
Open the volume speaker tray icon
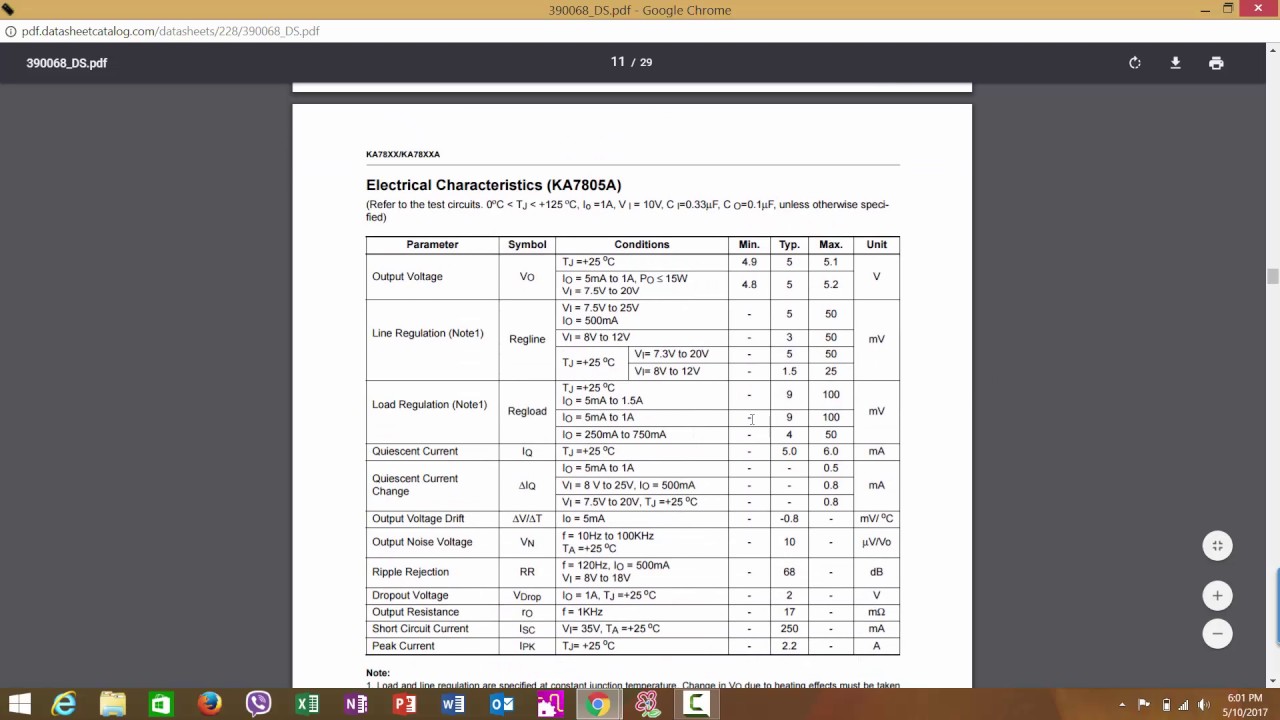click(1203, 704)
